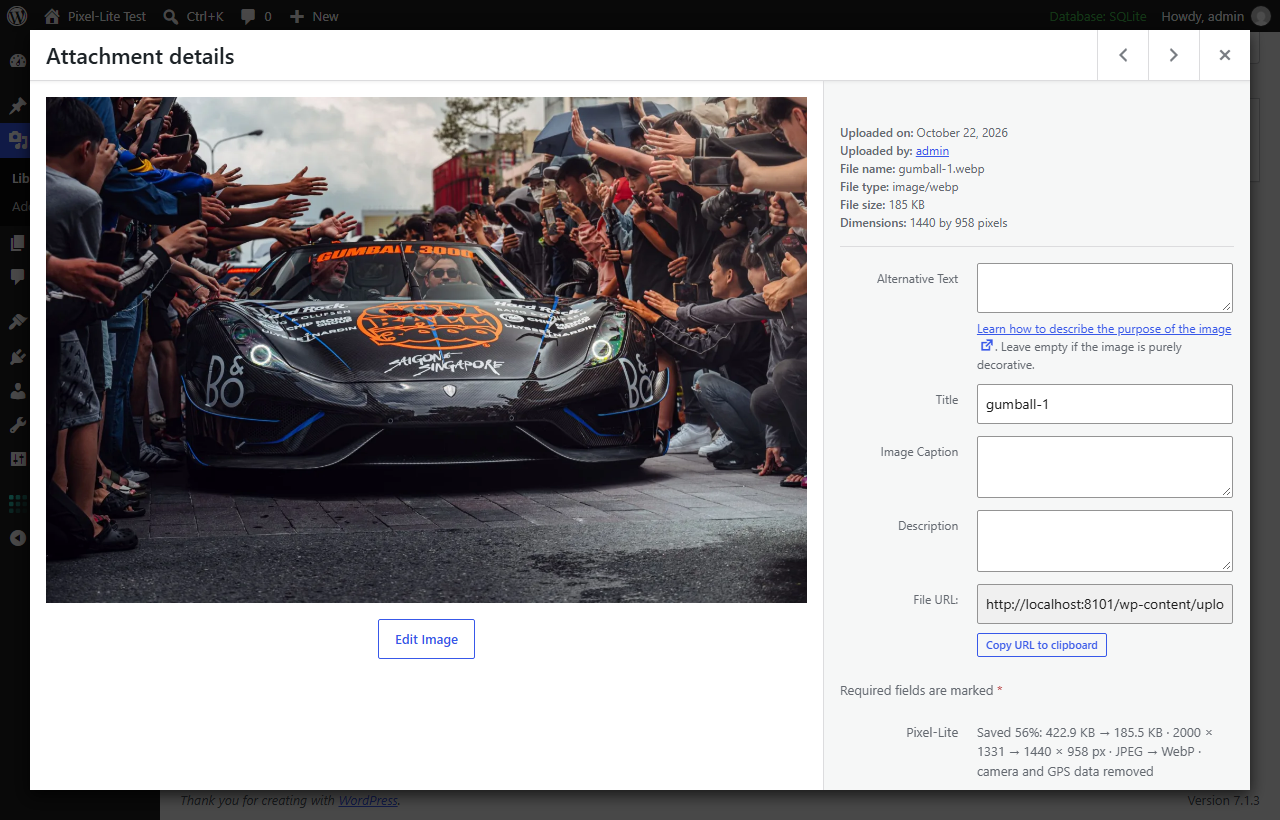Open Plugins via the plug sidebar icon

click(x=17, y=356)
